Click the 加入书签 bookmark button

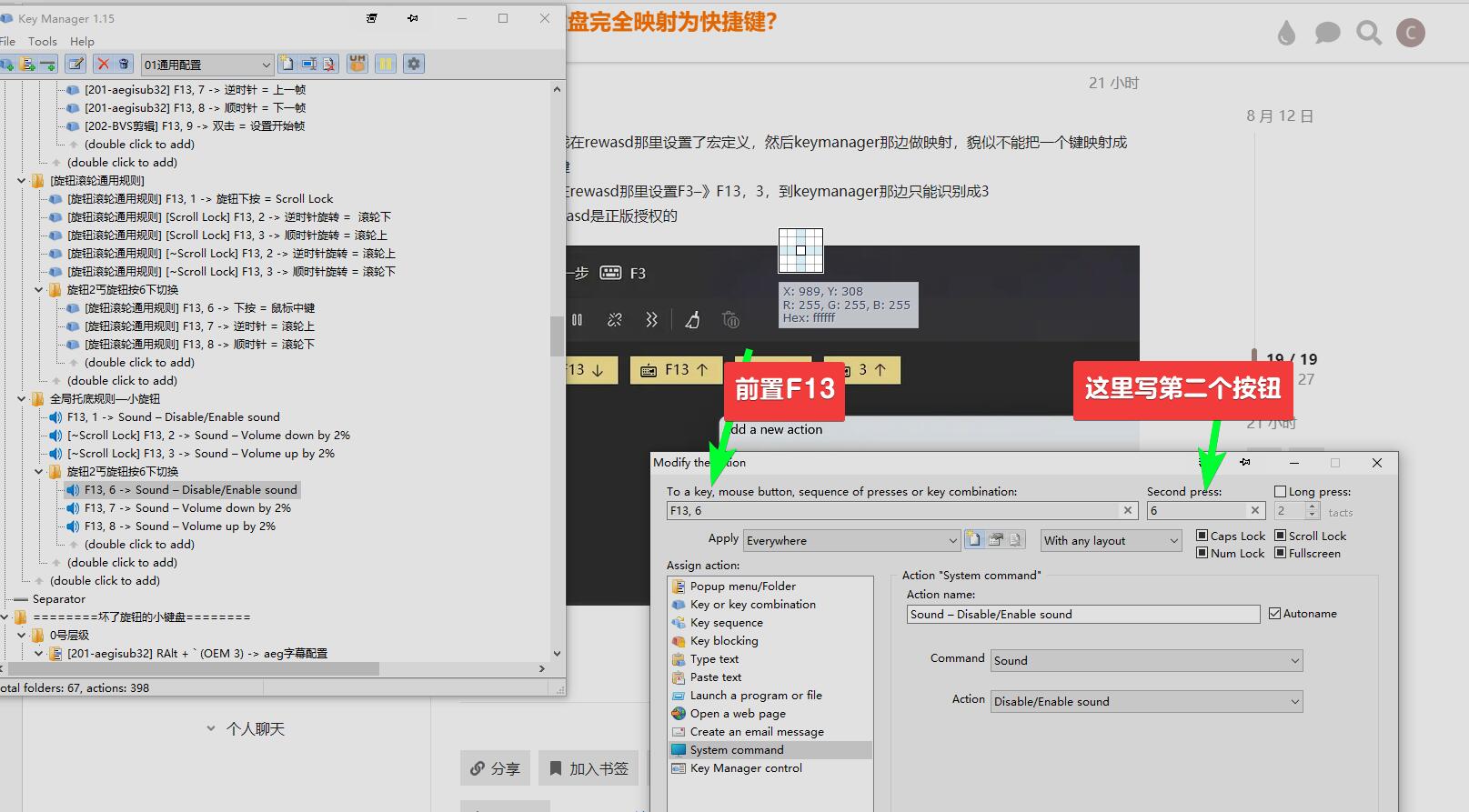point(589,768)
